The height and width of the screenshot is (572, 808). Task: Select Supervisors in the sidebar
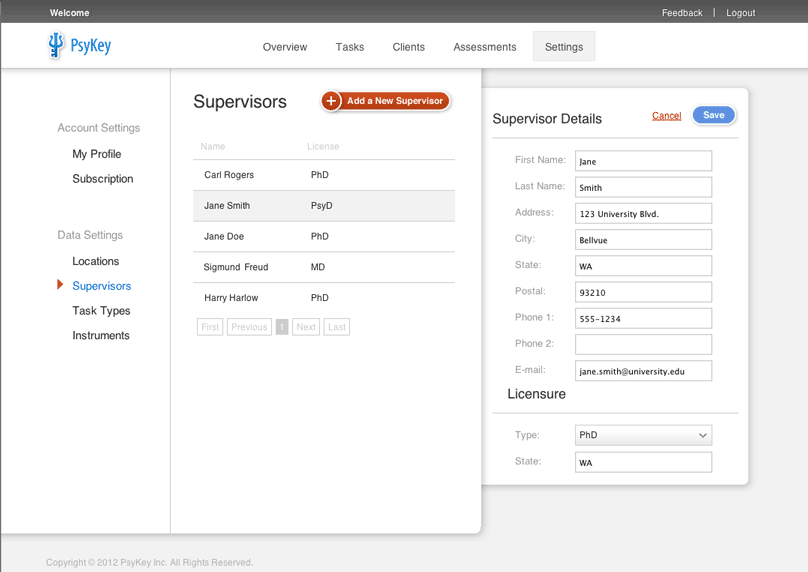[102, 286]
